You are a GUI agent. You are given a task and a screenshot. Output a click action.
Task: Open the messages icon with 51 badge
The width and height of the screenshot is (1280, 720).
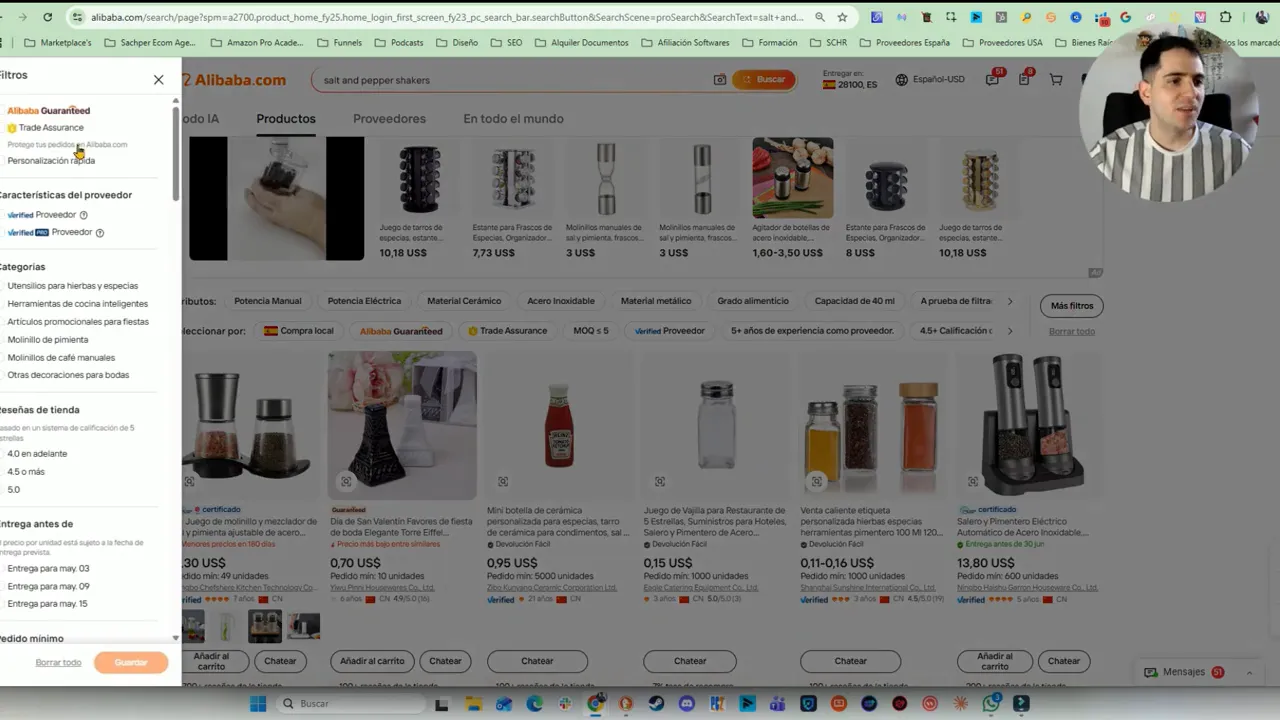[x=992, y=79]
